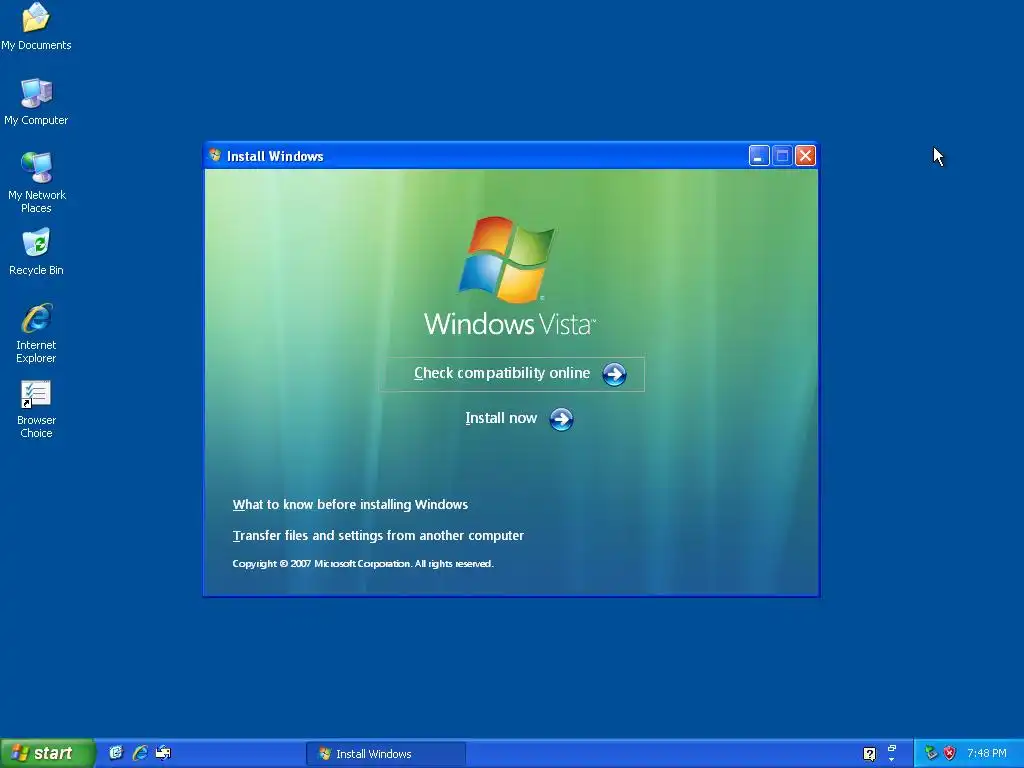Click the Install Windows taskbar button

[x=386, y=754]
